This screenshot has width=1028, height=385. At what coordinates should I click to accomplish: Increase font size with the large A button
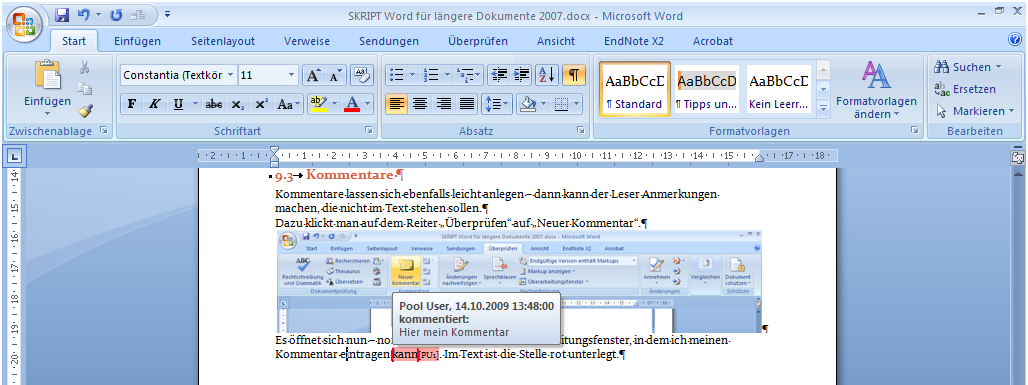(x=314, y=75)
